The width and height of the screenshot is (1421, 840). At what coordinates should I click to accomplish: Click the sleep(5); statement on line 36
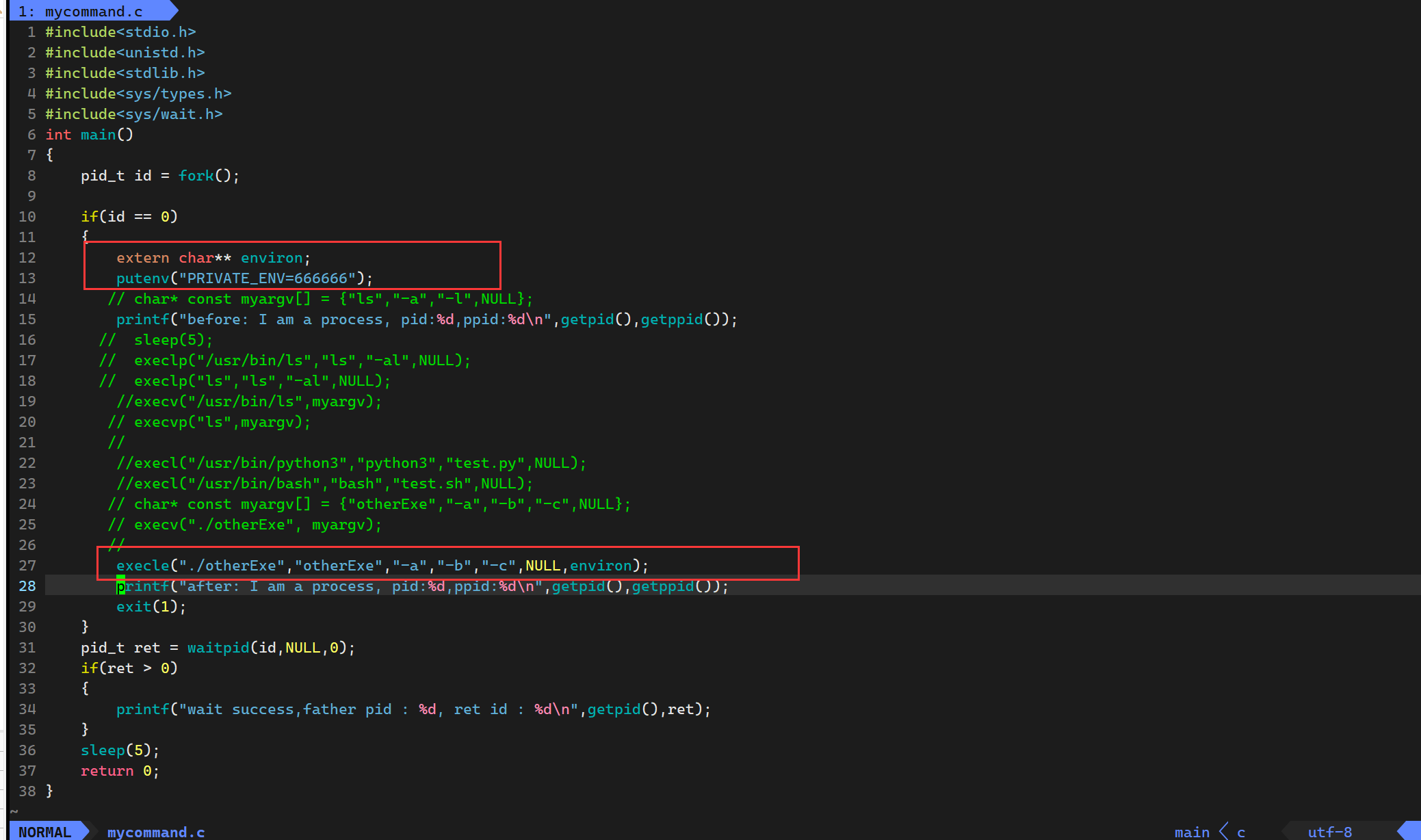pos(120,750)
